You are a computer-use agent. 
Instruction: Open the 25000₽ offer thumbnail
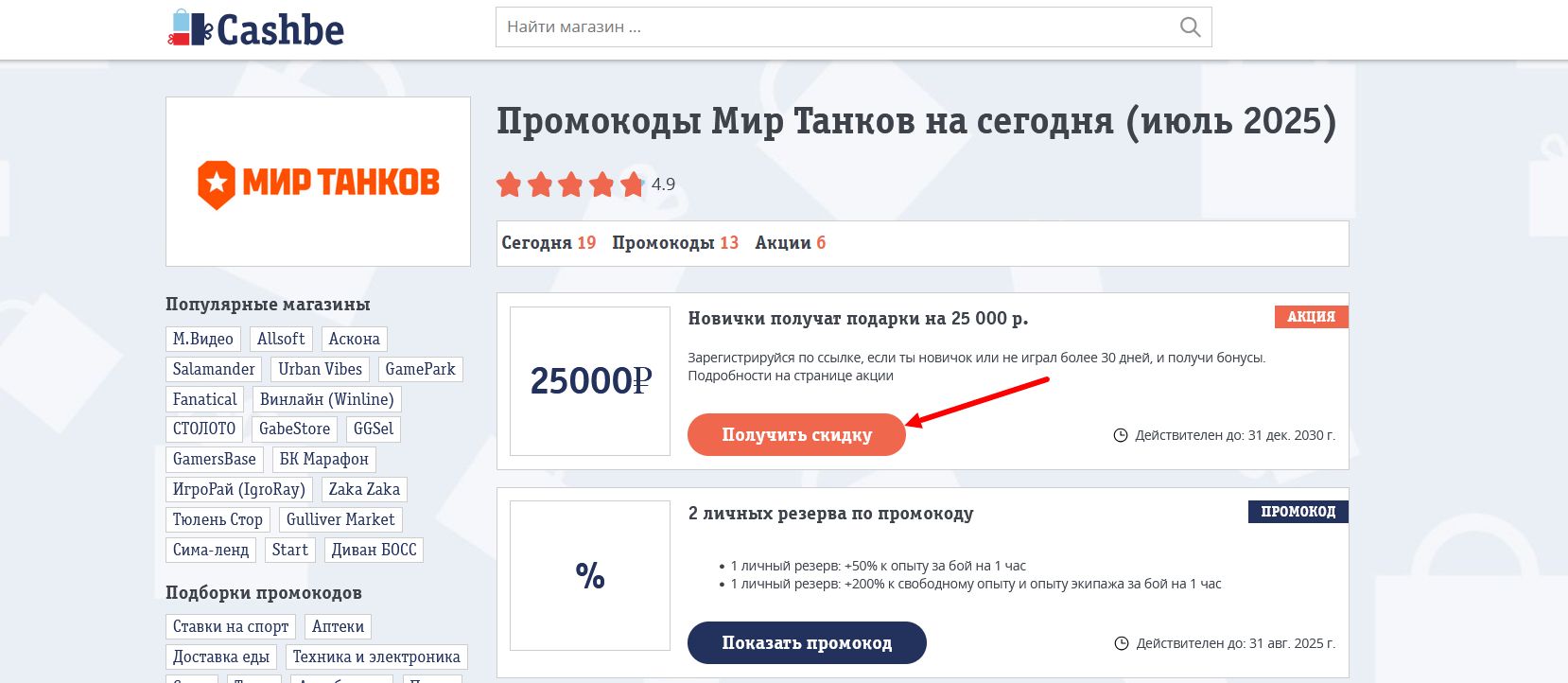click(x=590, y=381)
